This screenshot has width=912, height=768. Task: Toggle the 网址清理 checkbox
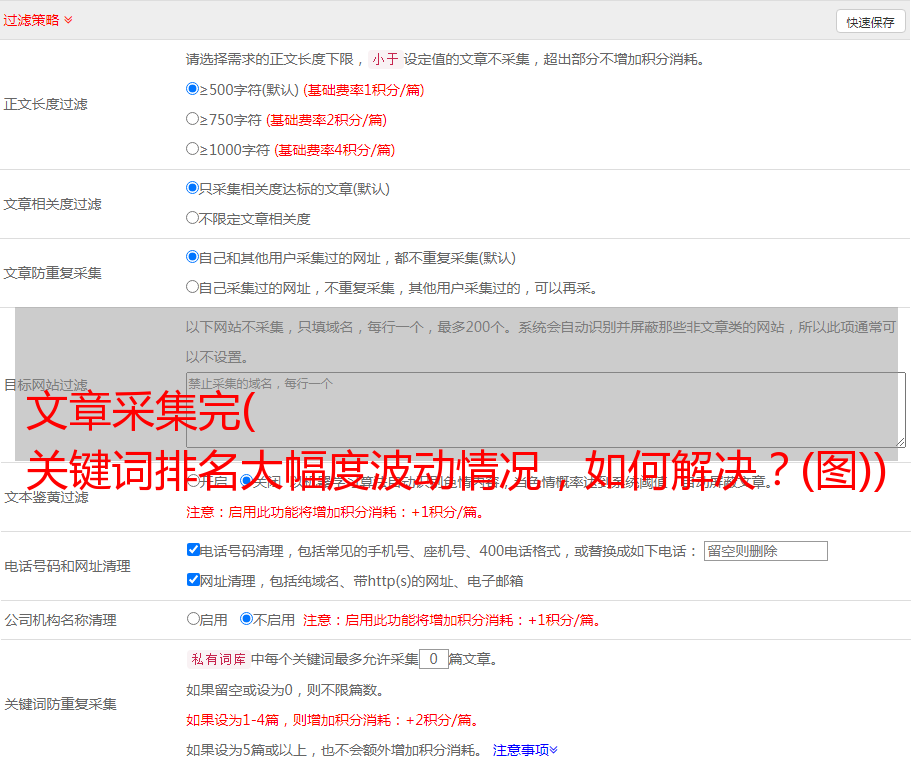point(194,580)
